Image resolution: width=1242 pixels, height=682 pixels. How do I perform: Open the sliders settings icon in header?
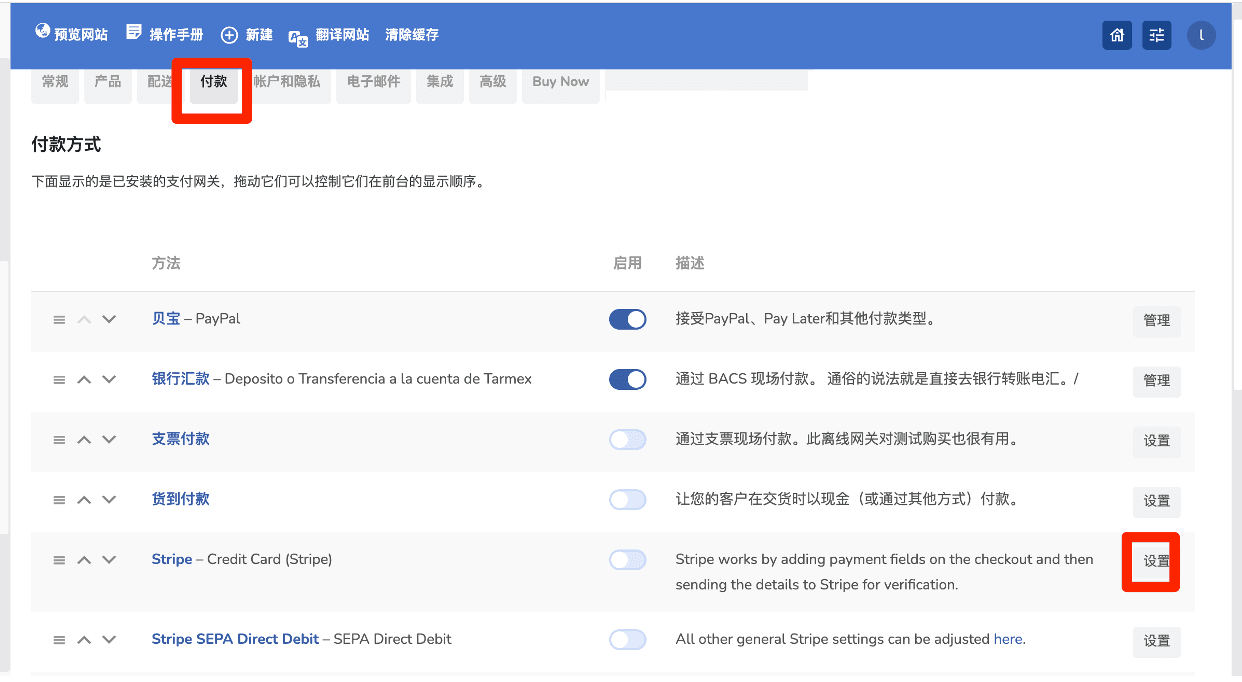(x=1157, y=36)
